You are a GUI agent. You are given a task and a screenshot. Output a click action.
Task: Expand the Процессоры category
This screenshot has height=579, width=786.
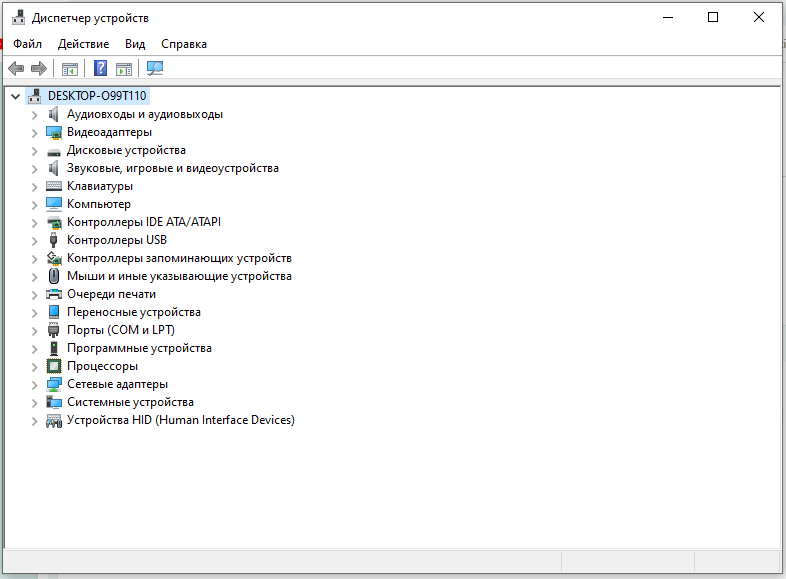pos(34,367)
